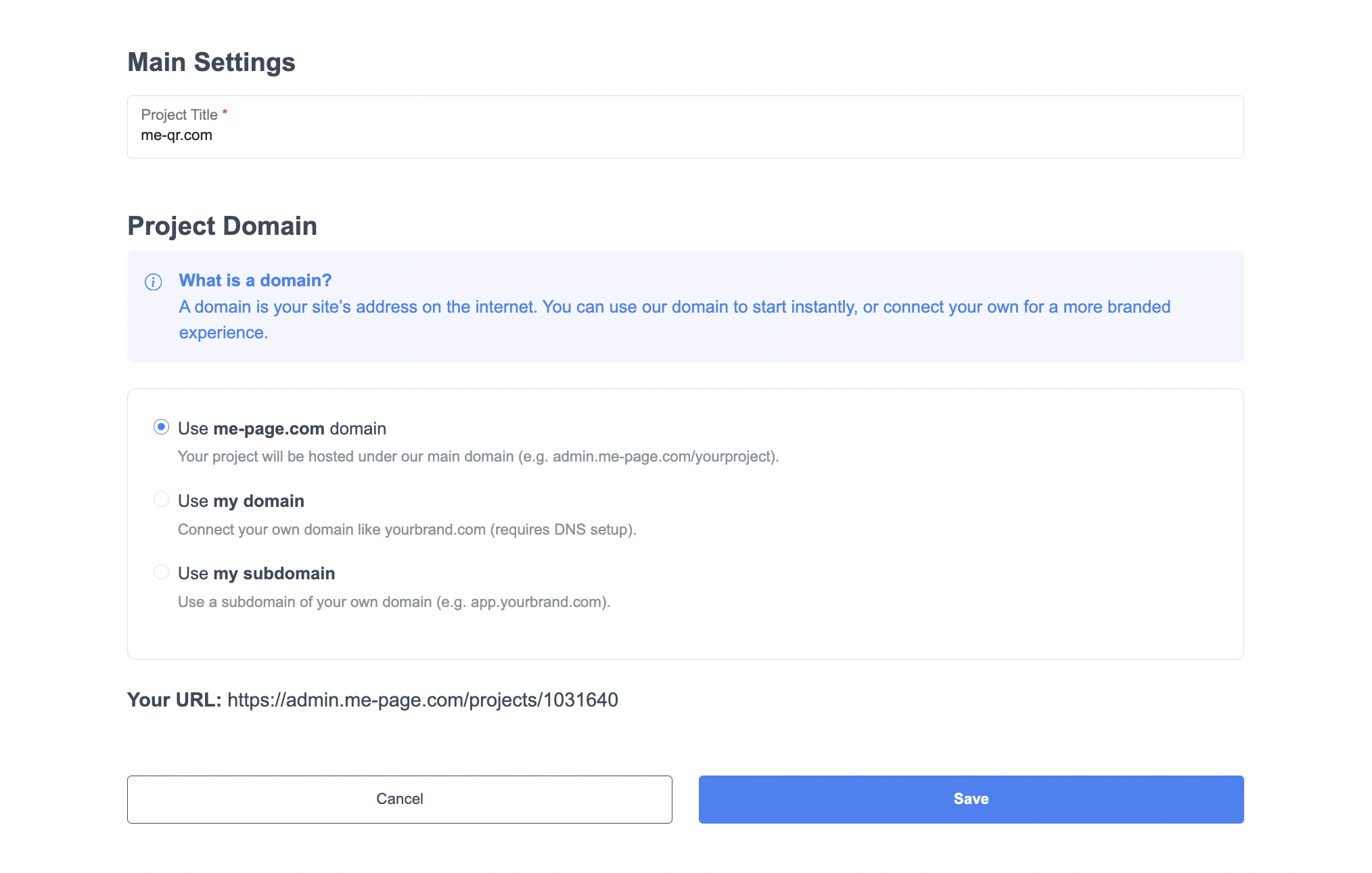
Task: Click the 'Use my subdomain' label text
Action: [x=256, y=573]
